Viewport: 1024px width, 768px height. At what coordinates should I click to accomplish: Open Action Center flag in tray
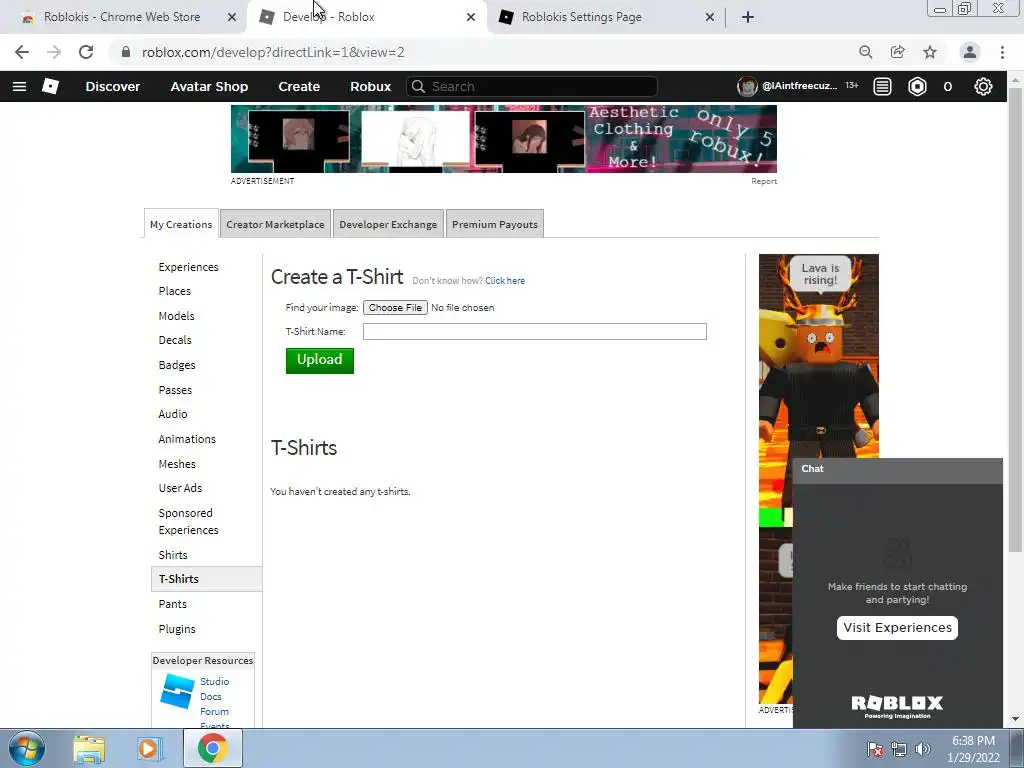[x=875, y=749]
